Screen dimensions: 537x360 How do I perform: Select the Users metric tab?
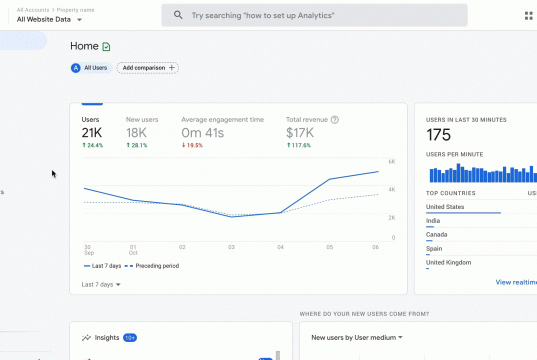click(92, 132)
